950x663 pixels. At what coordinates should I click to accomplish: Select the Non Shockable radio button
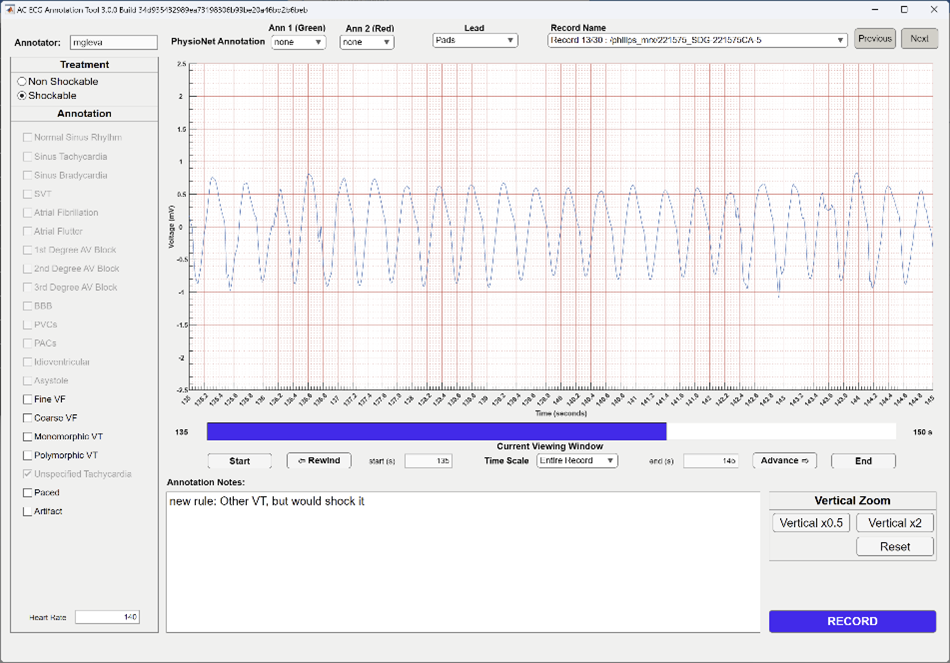click(22, 81)
